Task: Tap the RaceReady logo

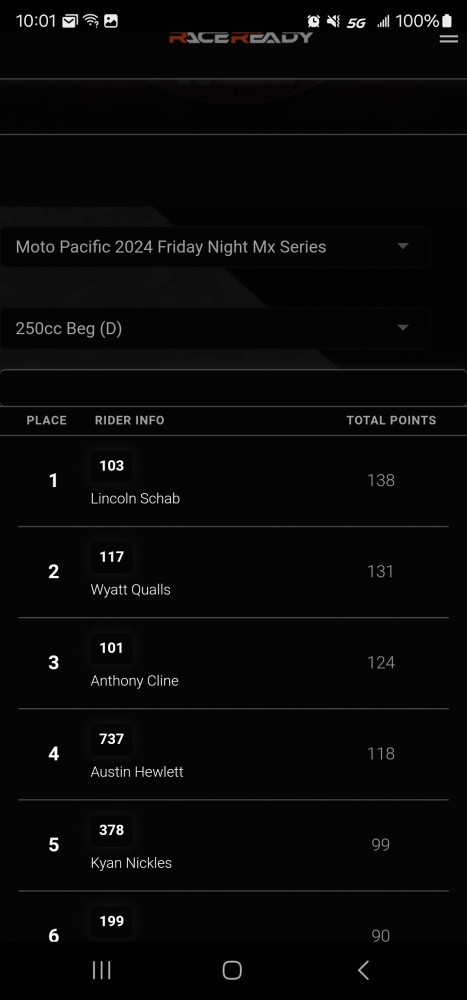Action: (x=241, y=38)
